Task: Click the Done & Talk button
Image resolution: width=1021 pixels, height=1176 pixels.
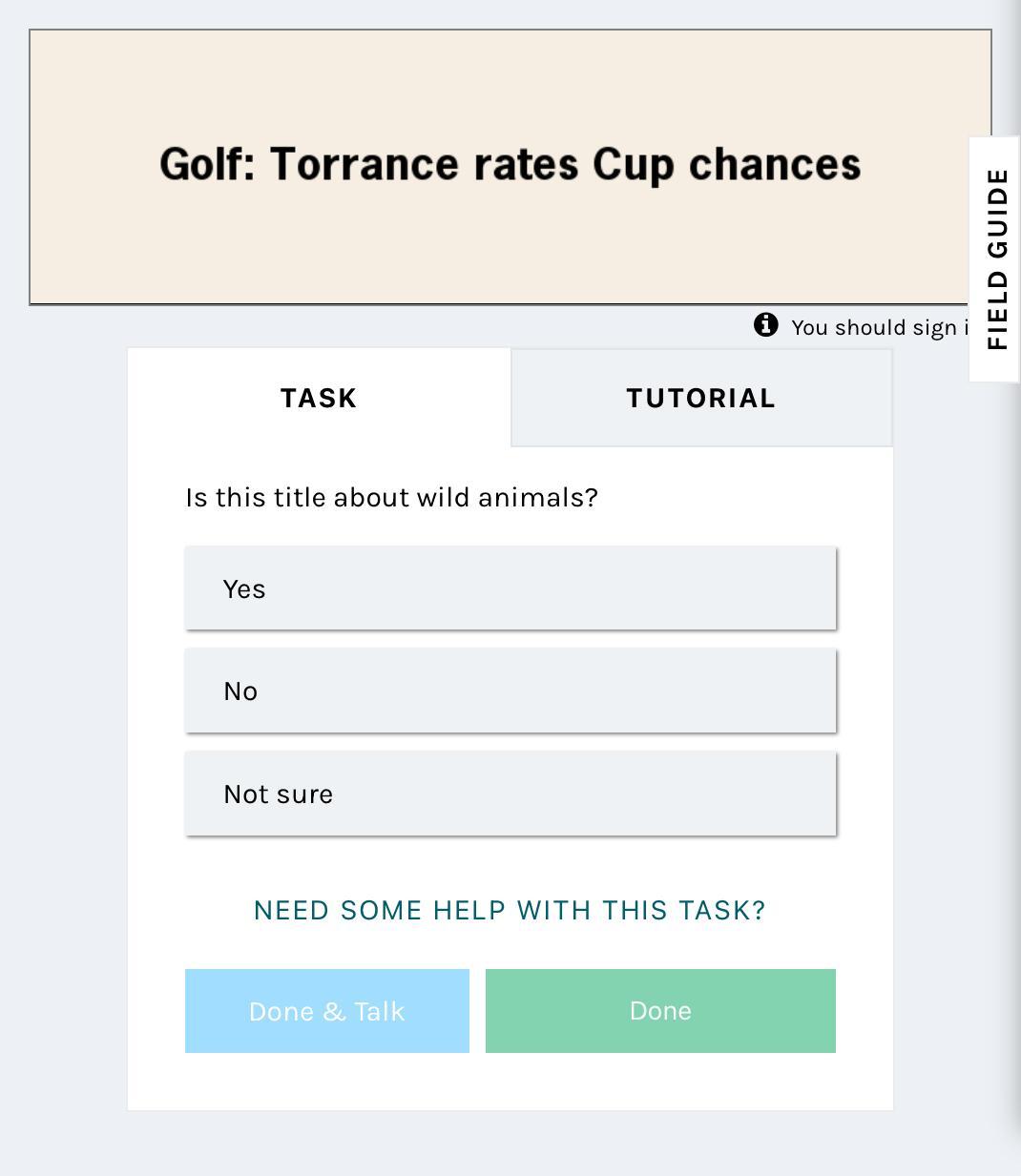Action: tap(327, 1011)
